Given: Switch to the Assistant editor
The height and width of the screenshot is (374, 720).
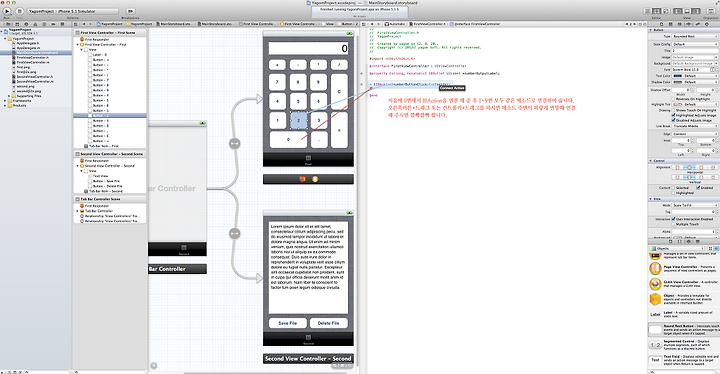Looking at the screenshot, I should tap(657, 11).
